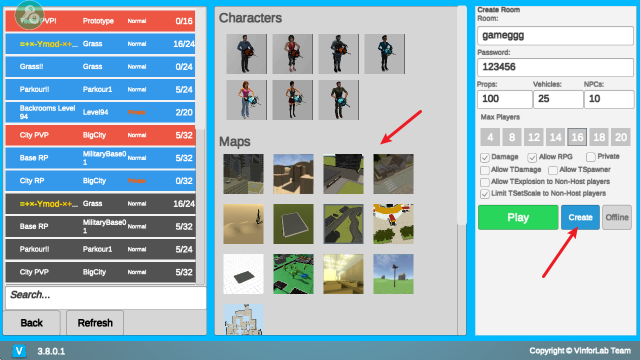The width and height of the screenshot is (640, 360).
Task: Select the dark-haired female character in top row
Action: [293, 54]
